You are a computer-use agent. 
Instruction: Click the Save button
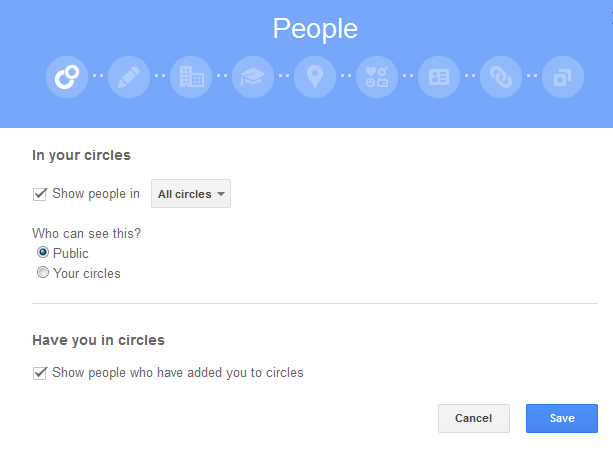(x=562, y=418)
